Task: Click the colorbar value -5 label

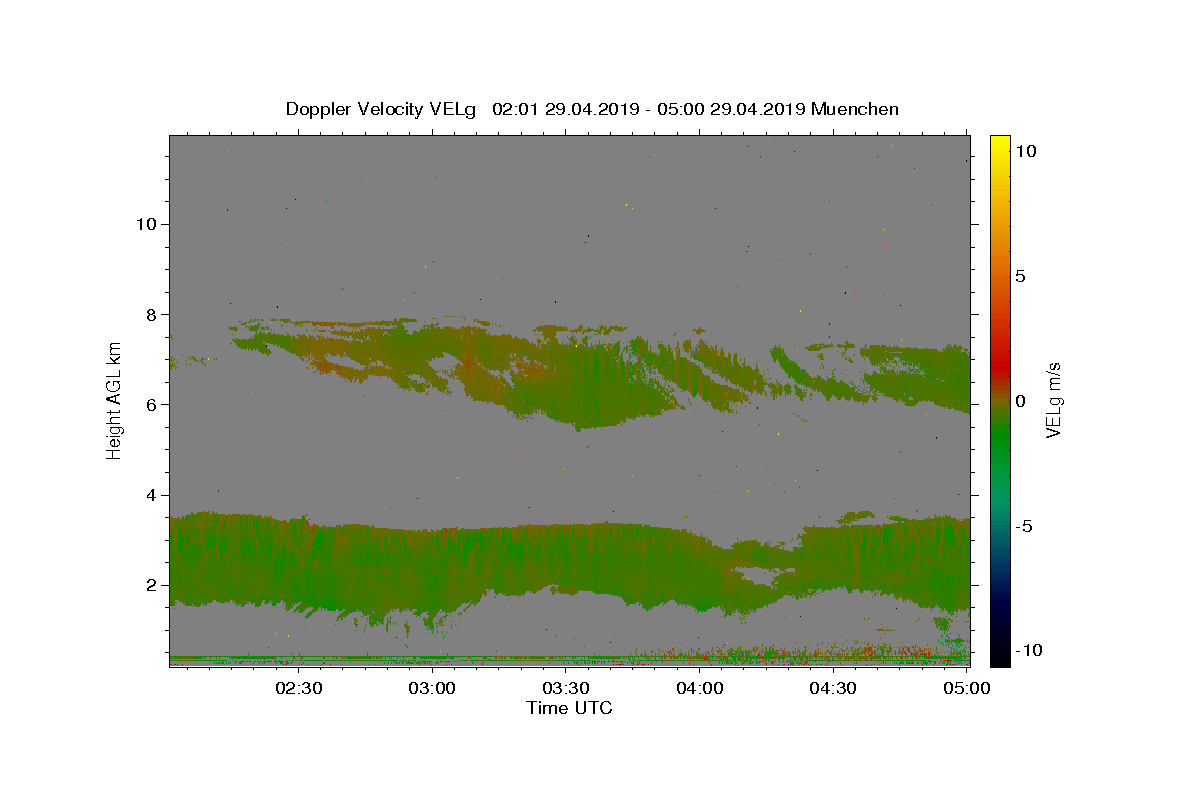Action: (x=1024, y=526)
